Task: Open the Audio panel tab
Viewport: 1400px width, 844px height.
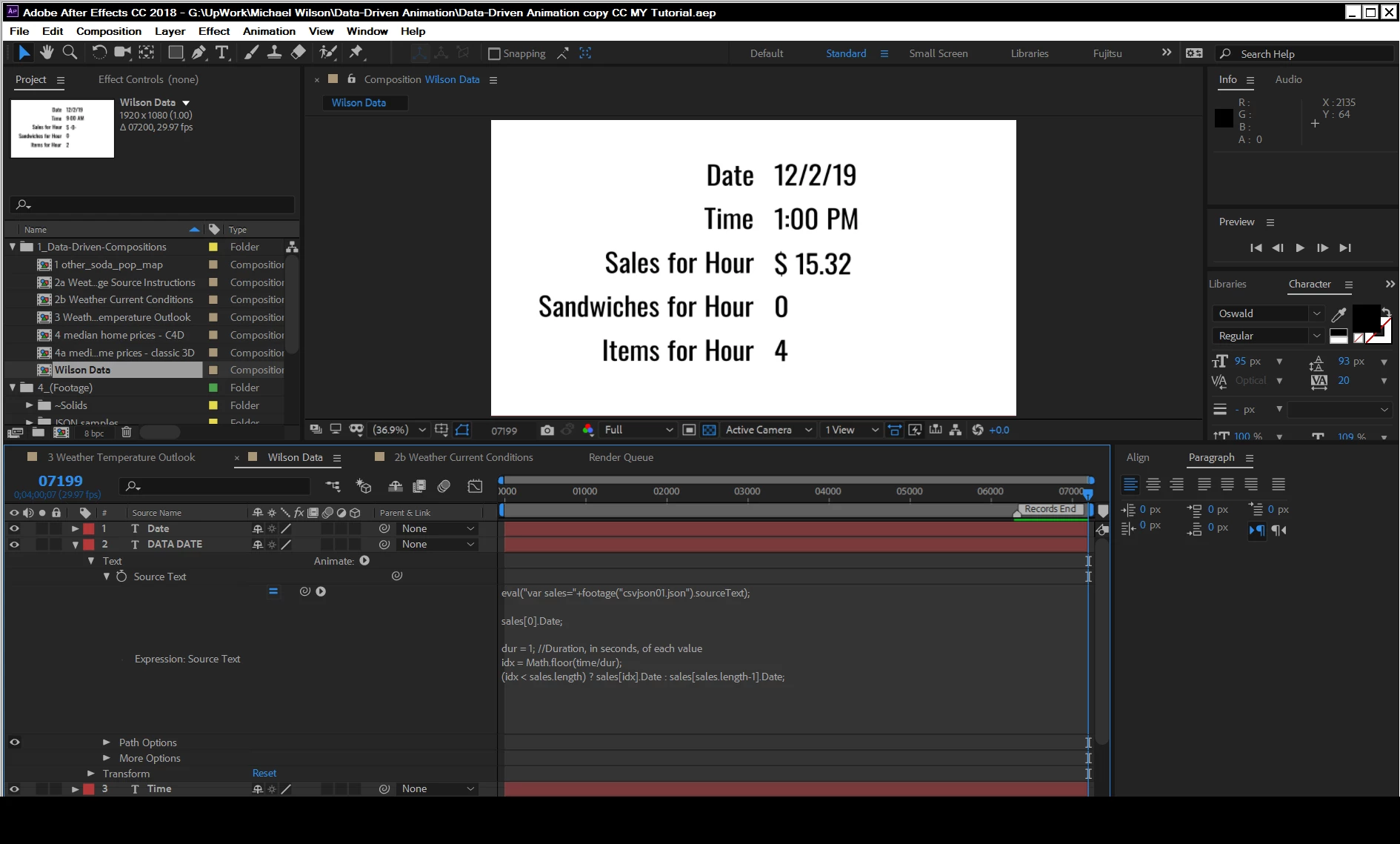Action: click(1288, 79)
